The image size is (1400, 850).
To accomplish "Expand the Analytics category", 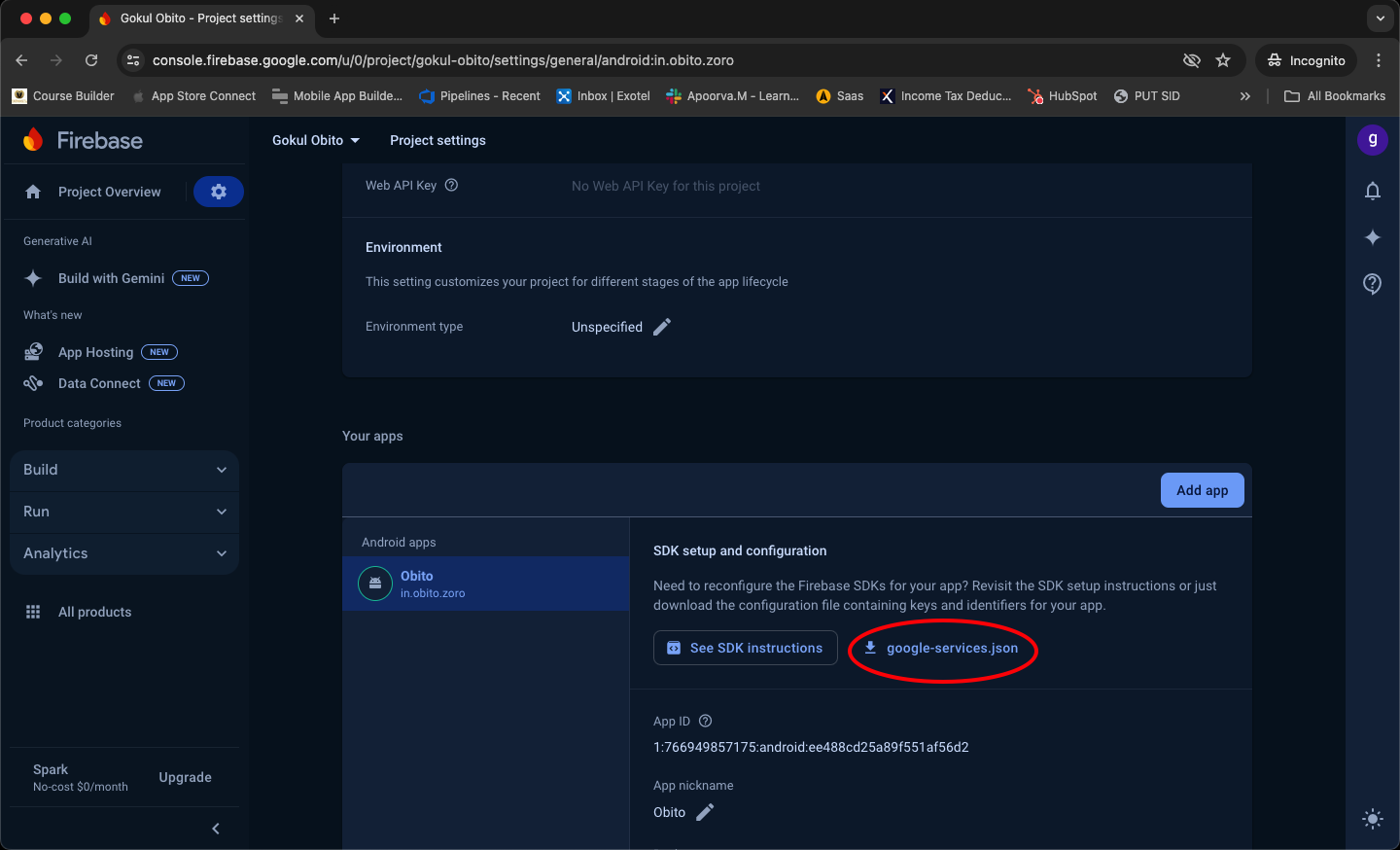I will click(x=124, y=553).
